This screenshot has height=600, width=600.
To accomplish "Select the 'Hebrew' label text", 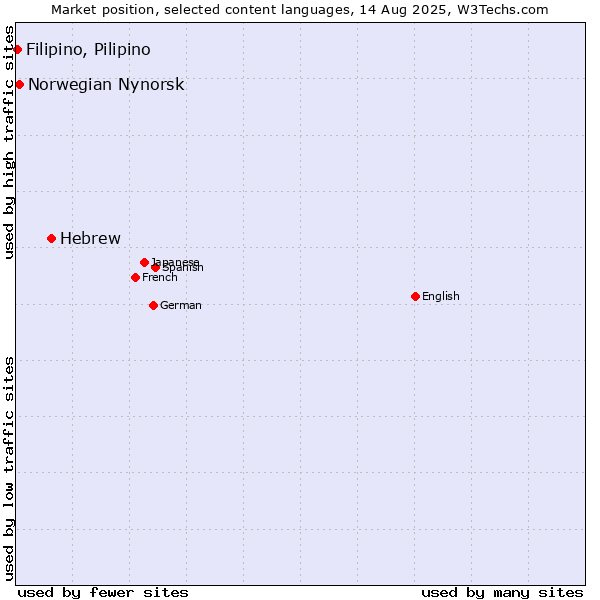I will click(90, 239).
